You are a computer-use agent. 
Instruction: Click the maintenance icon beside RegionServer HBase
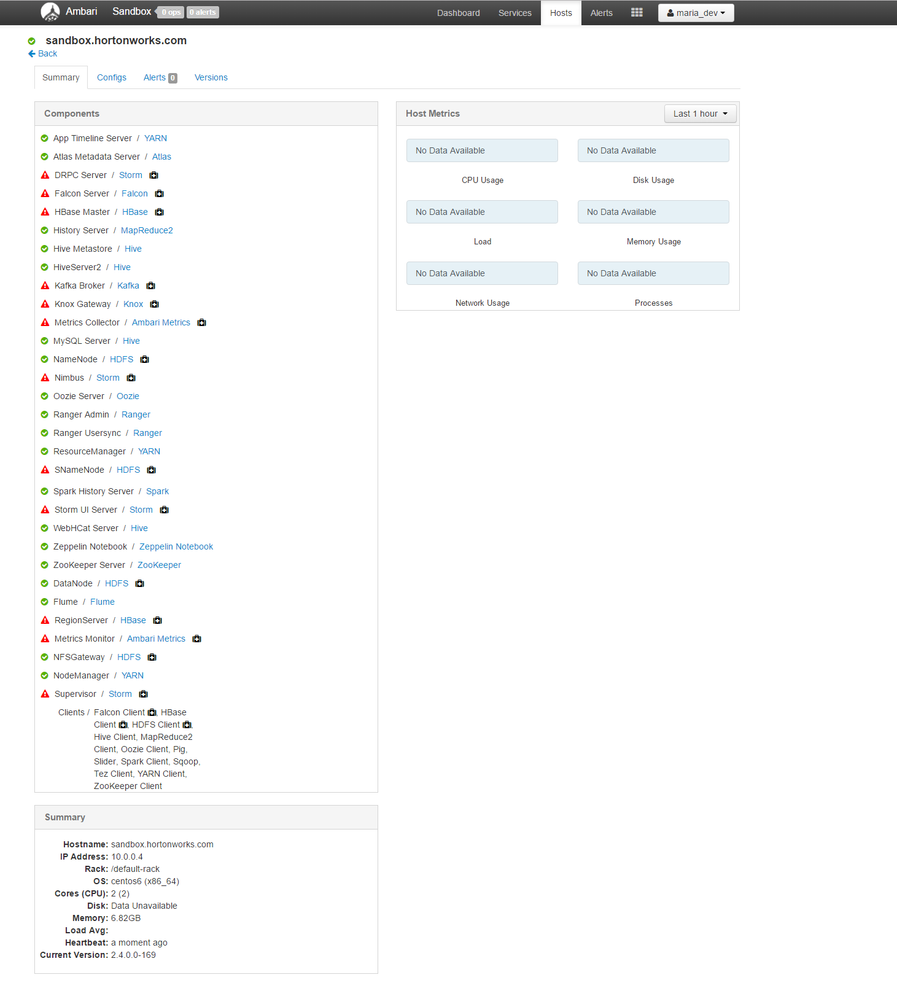pyautogui.click(x=157, y=621)
